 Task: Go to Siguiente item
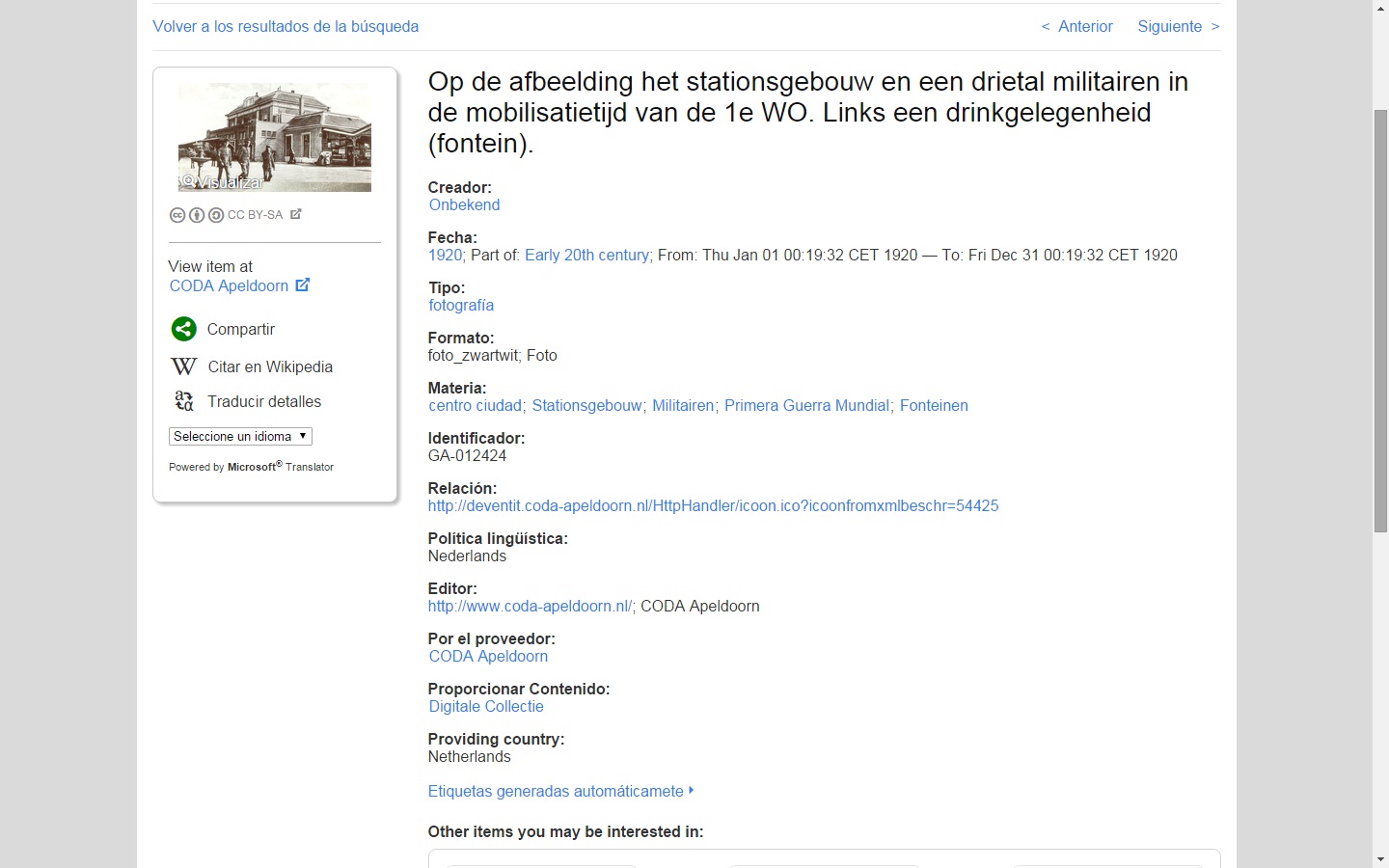tap(1178, 27)
